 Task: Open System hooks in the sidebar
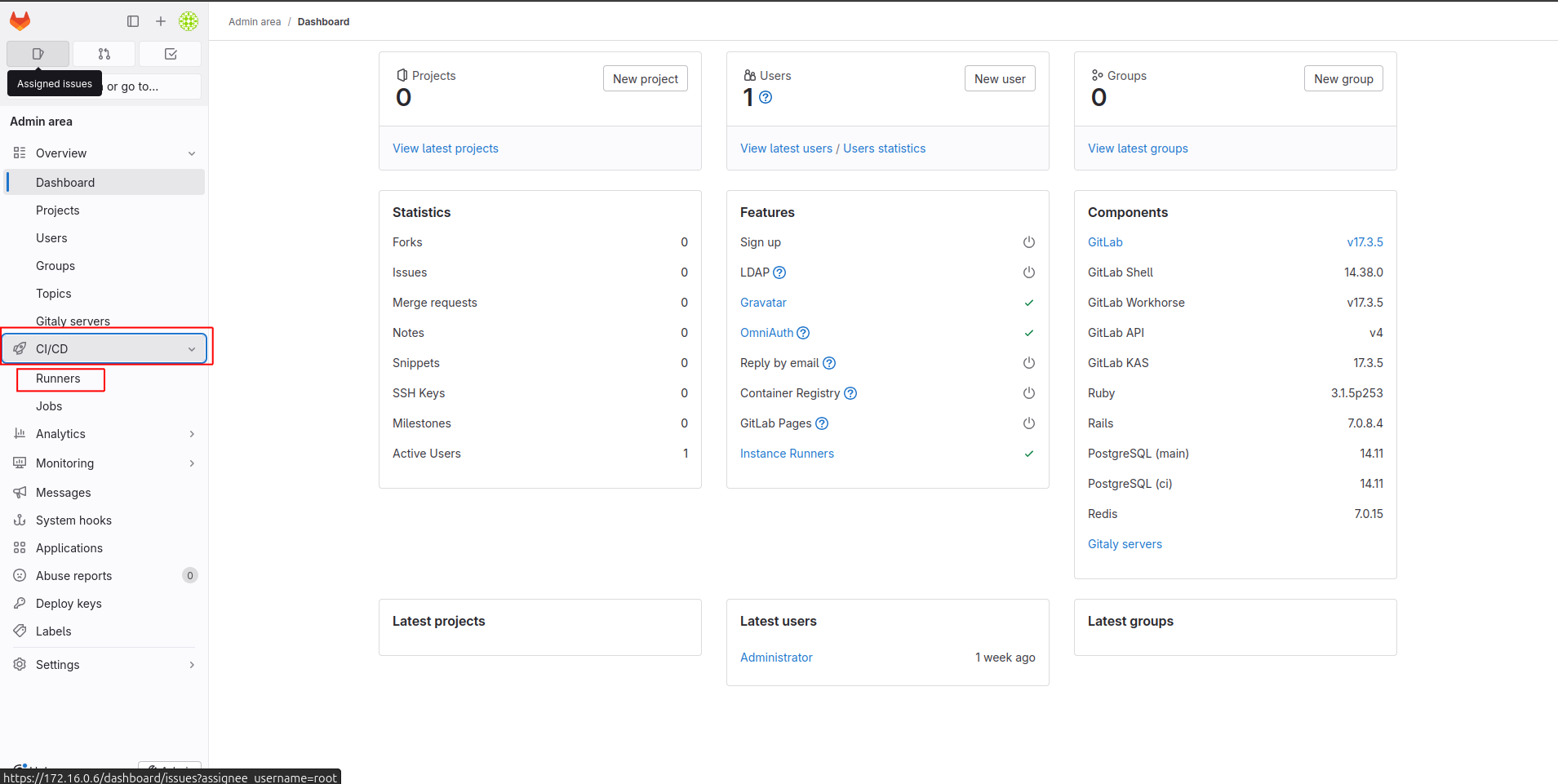click(104, 520)
